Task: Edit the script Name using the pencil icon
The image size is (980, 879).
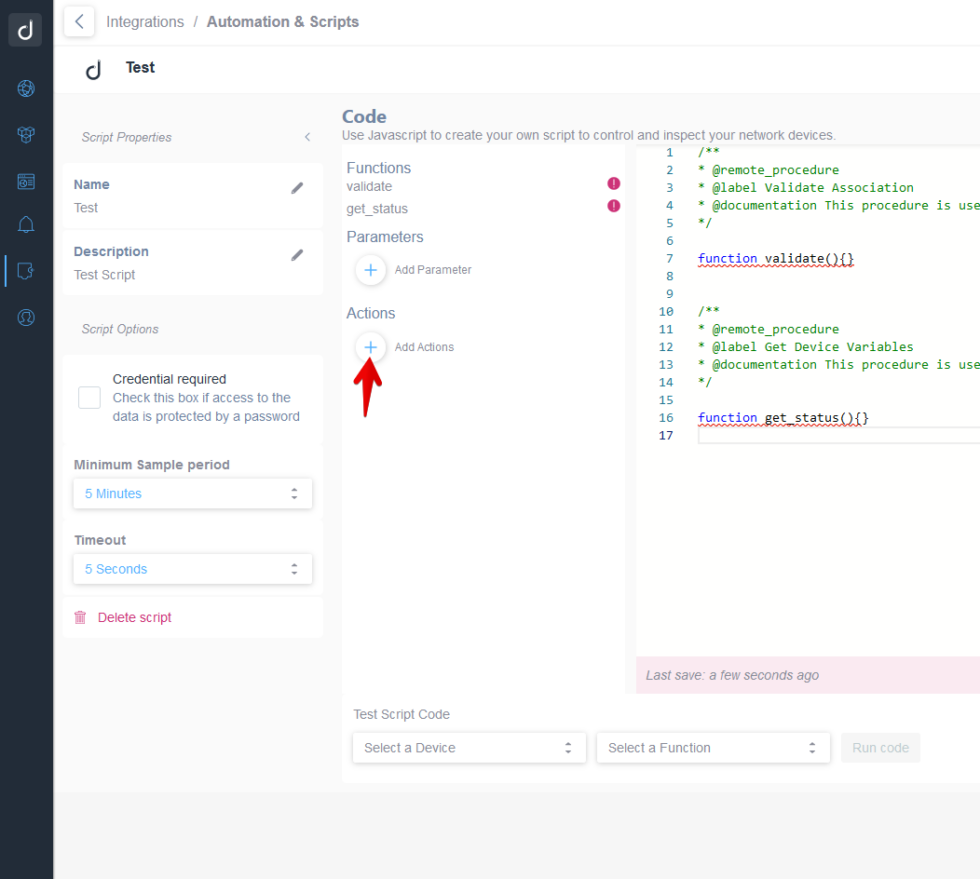Action: pos(297,187)
